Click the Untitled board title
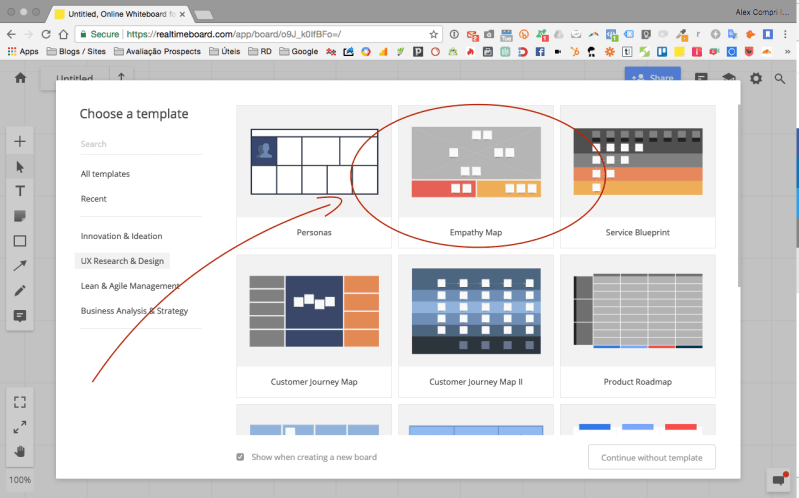Viewport: 799px width, 498px height. [74, 77]
